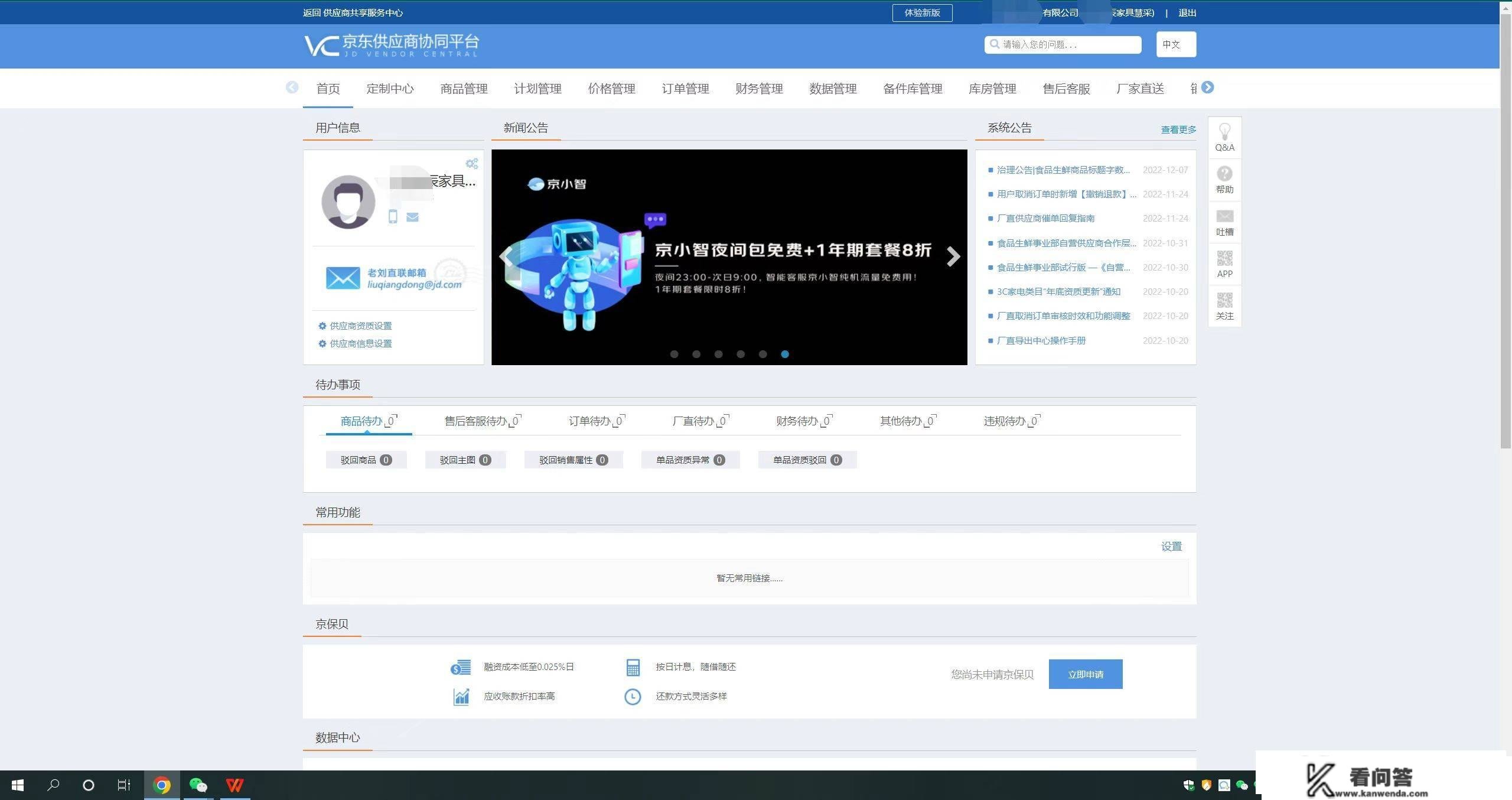Image resolution: width=1512 pixels, height=800 pixels.
Task: Switch to 售后客服待办 tab
Action: [483, 421]
